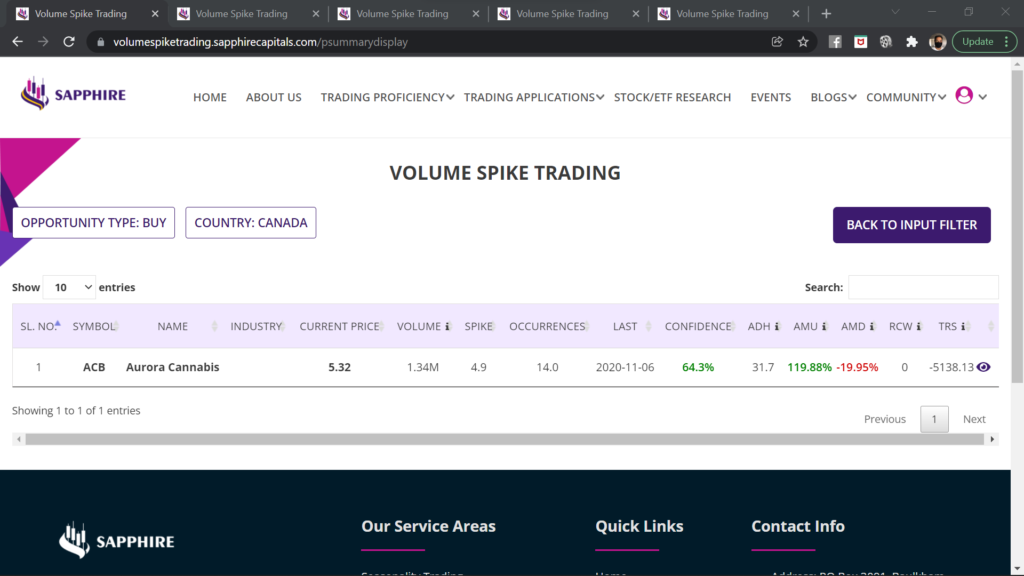Click the VOLUME column info icon
1024x576 pixels.
pyautogui.click(x=447, y=327)
